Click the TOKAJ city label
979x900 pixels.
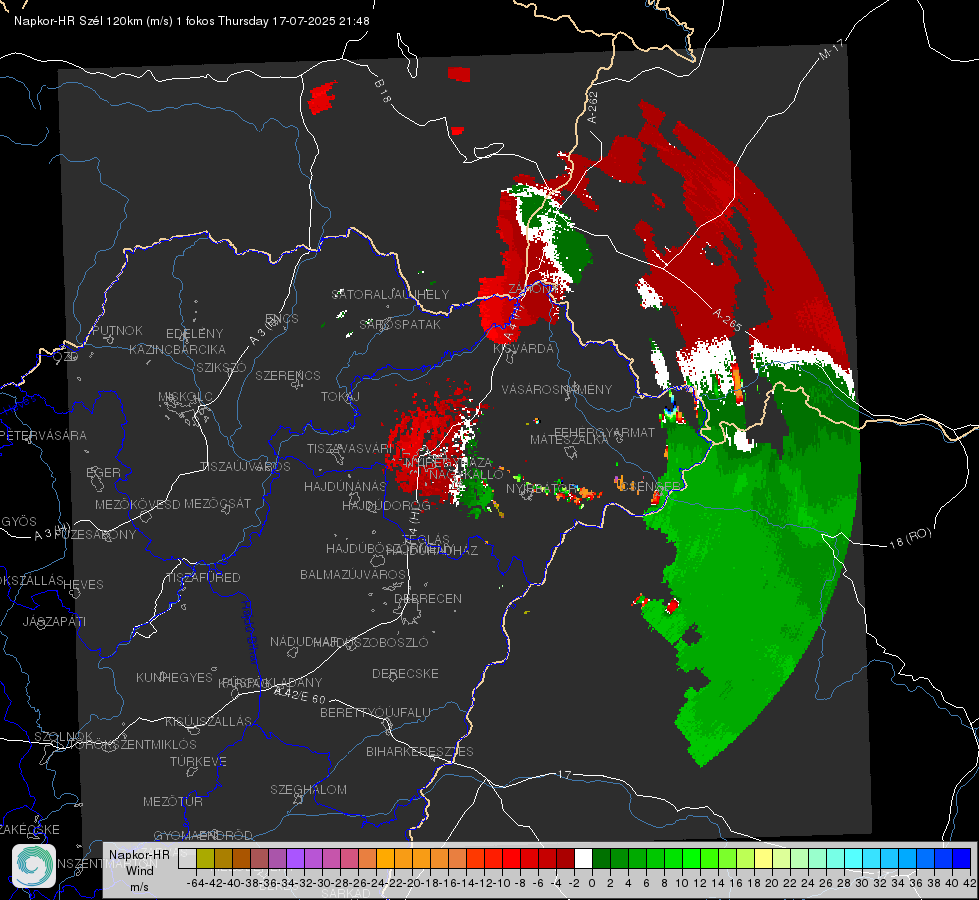(x=340, y=397)
